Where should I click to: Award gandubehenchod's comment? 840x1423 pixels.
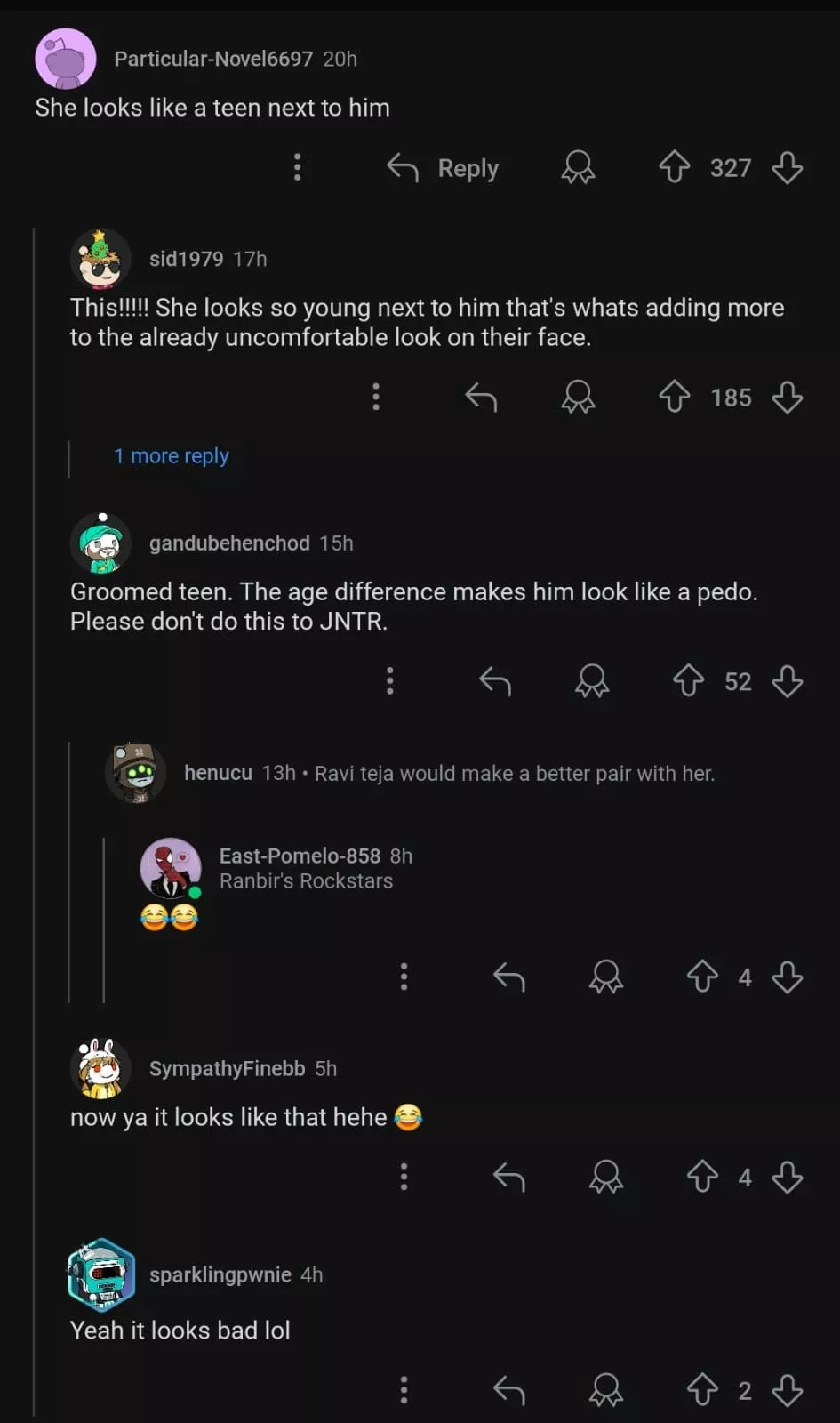coord(592,681)
